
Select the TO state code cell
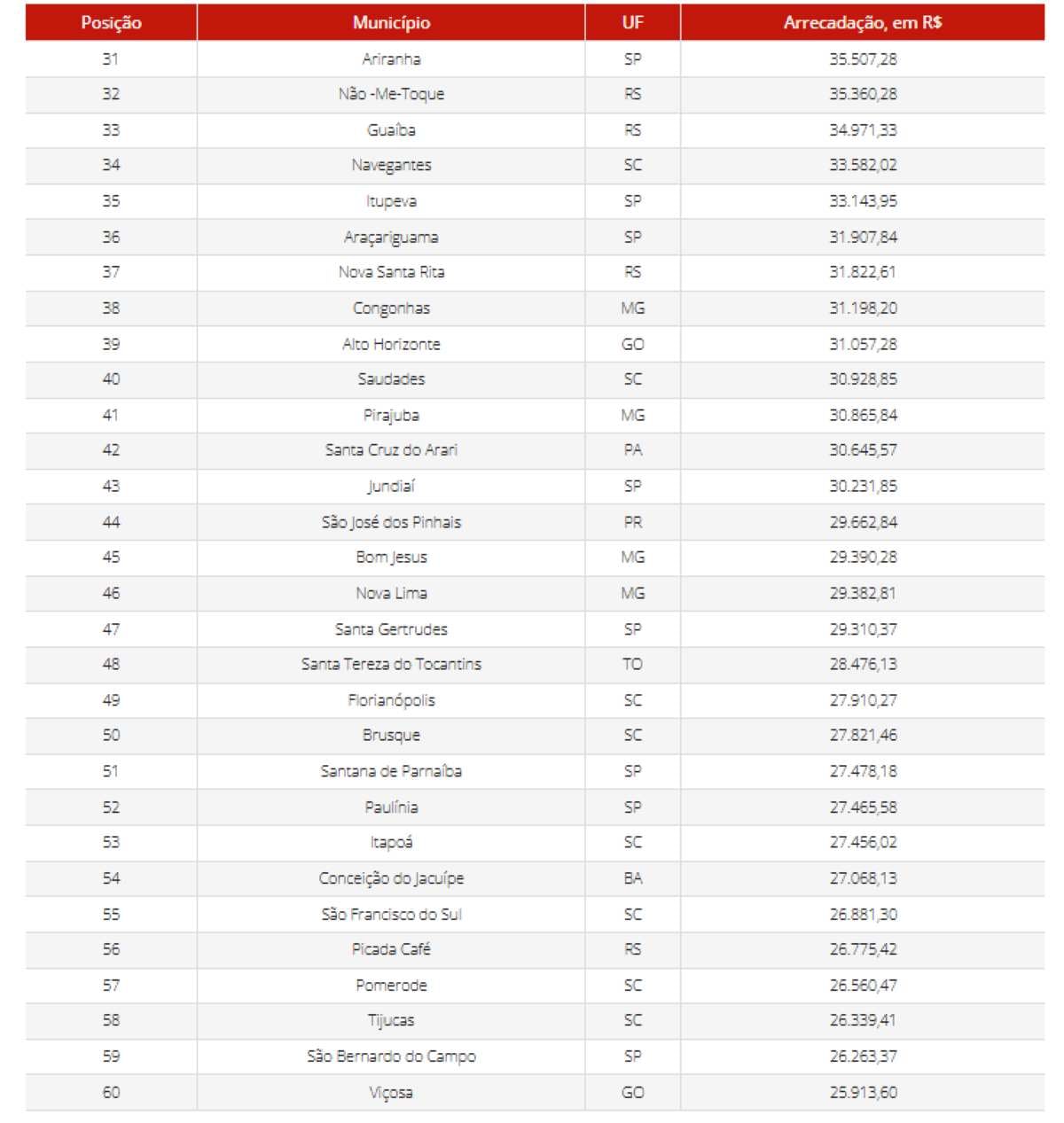[x=632, y=664]
